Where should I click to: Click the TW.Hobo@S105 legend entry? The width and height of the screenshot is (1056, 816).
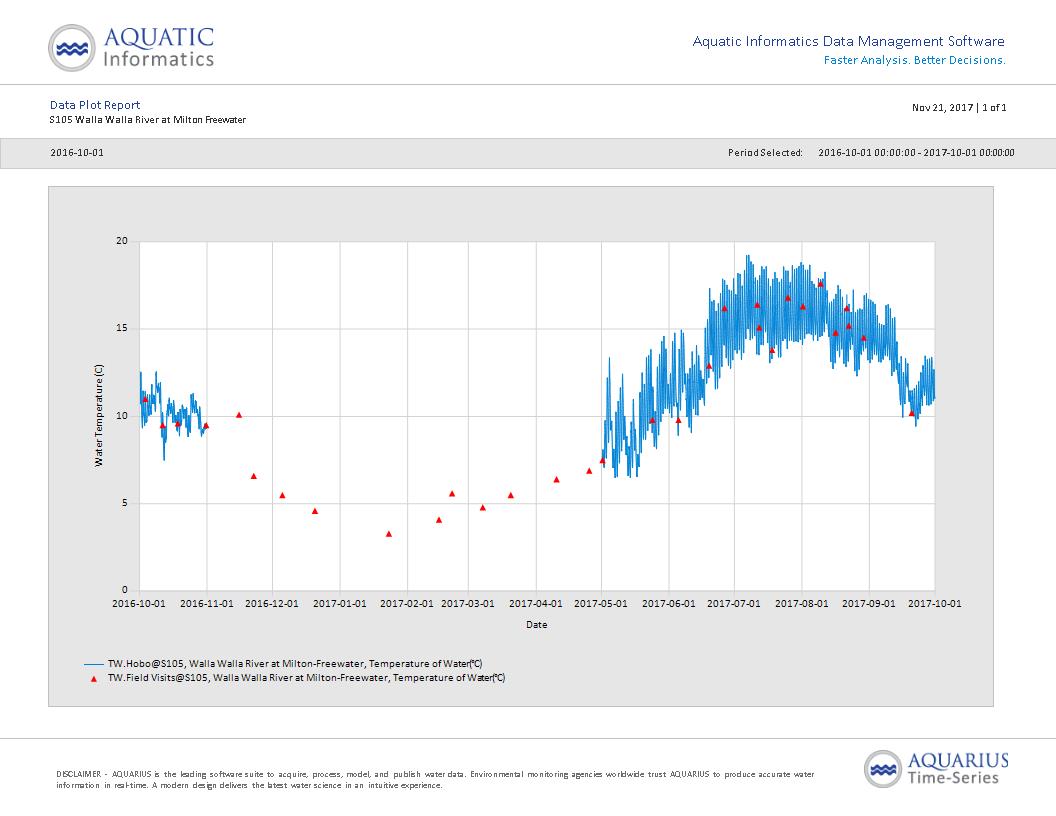click(295, 664)
